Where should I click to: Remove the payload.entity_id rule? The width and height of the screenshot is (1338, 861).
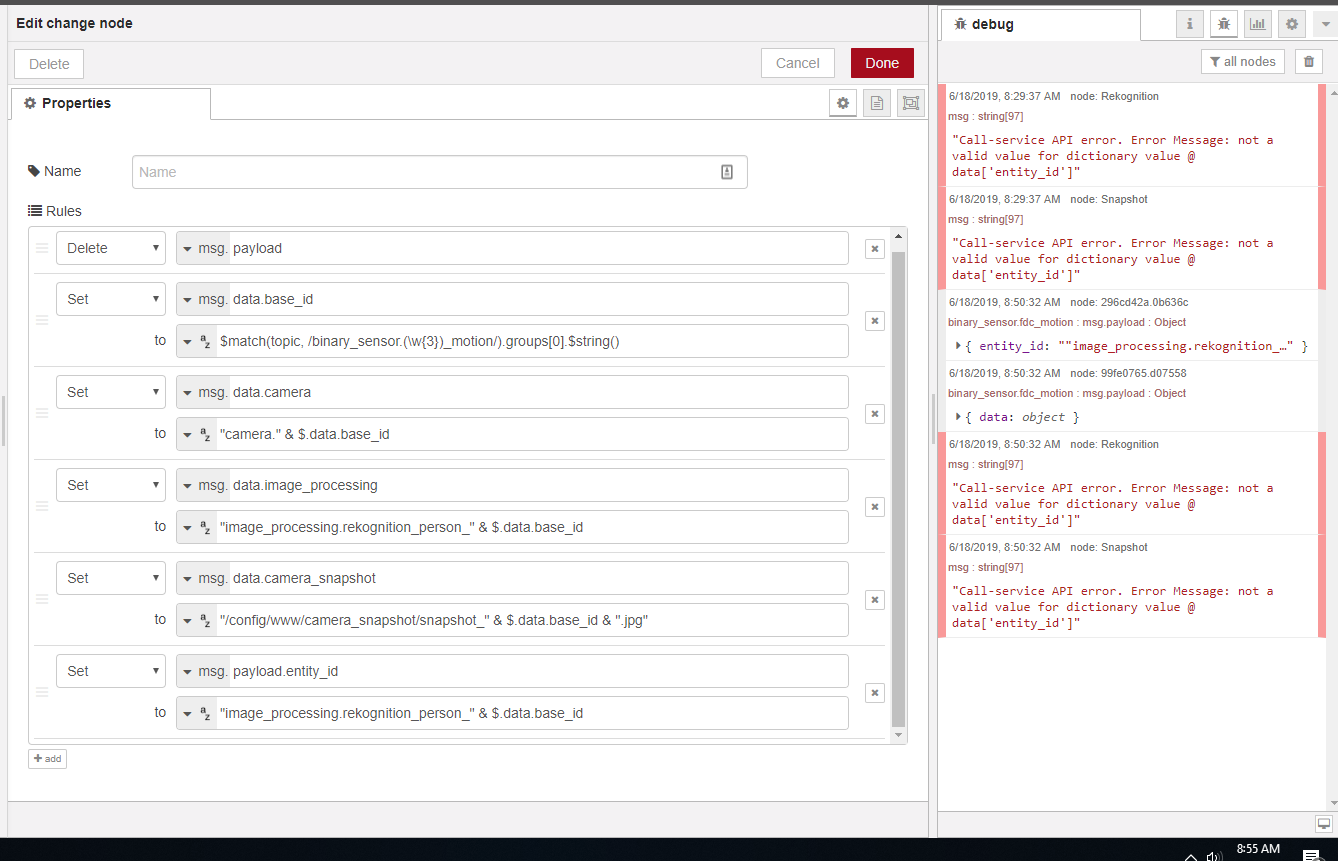pos(874,693)
